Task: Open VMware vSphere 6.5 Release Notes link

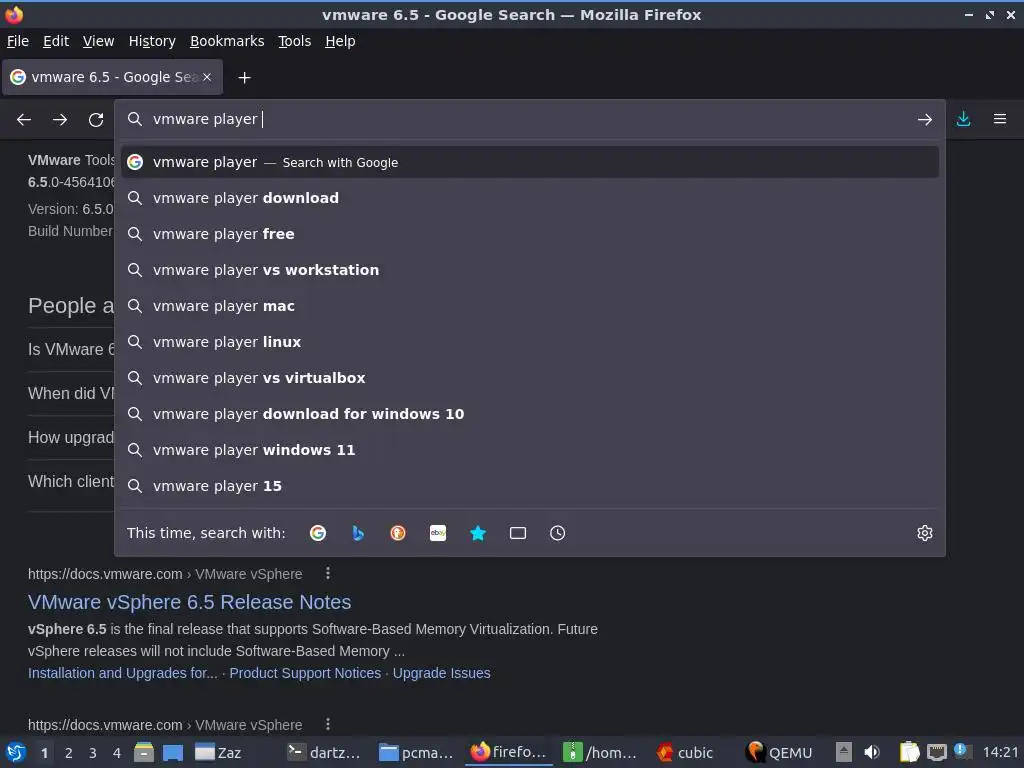Action: 189,602
